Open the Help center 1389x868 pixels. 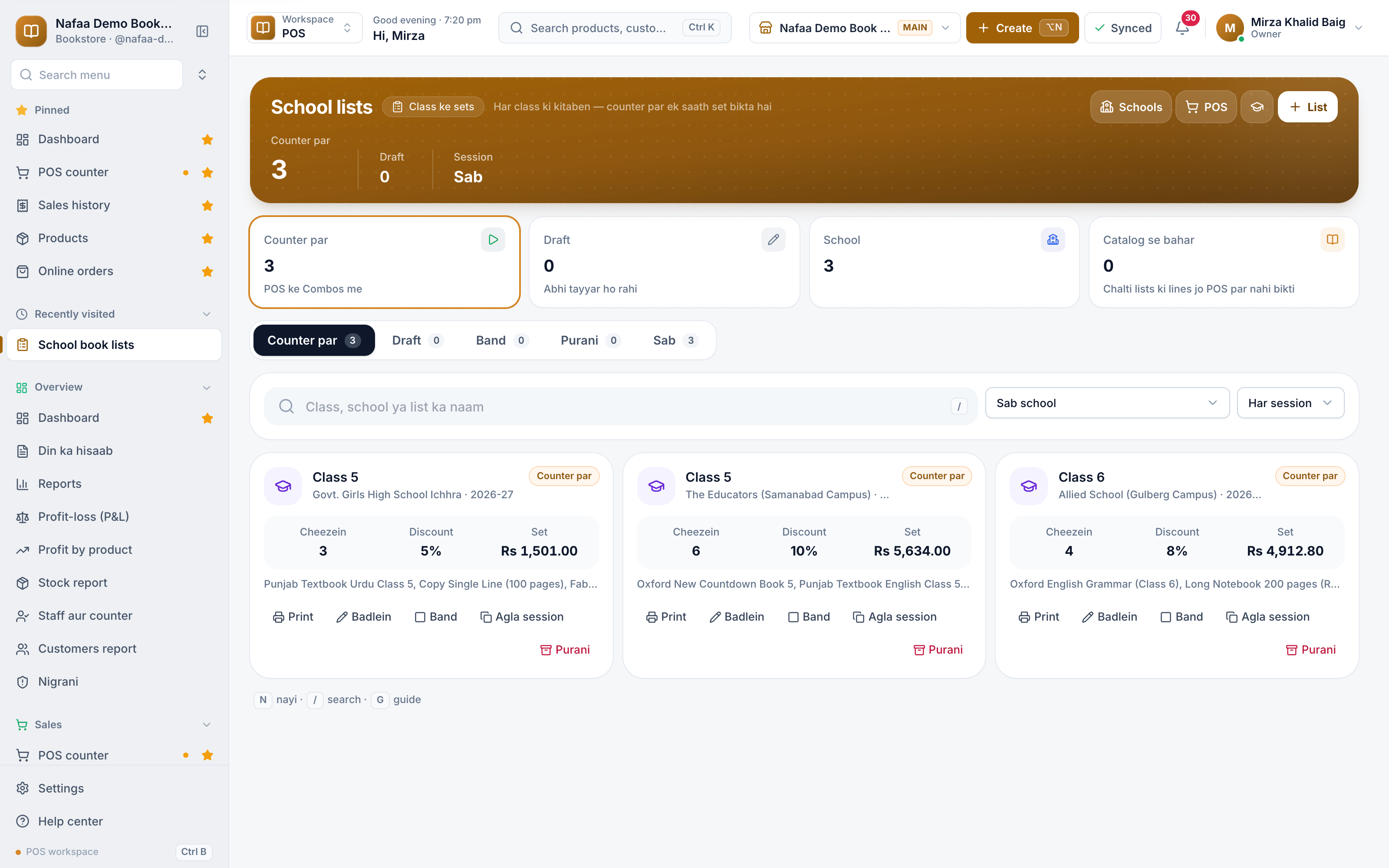click(114, 822)
